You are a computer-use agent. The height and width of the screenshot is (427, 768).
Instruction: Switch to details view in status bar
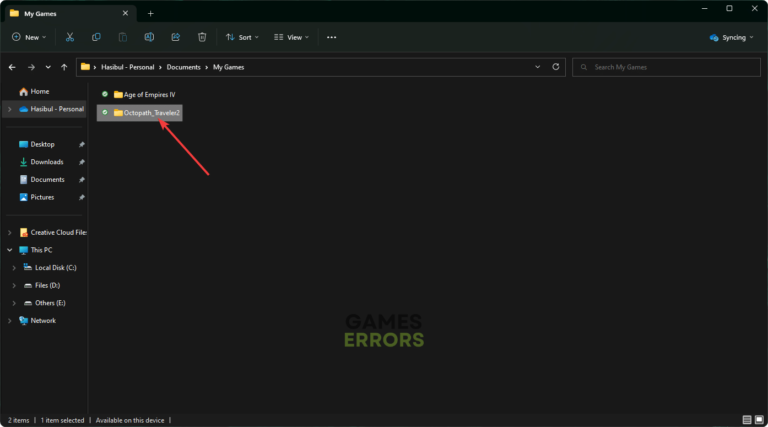click(x=746, y=419)
